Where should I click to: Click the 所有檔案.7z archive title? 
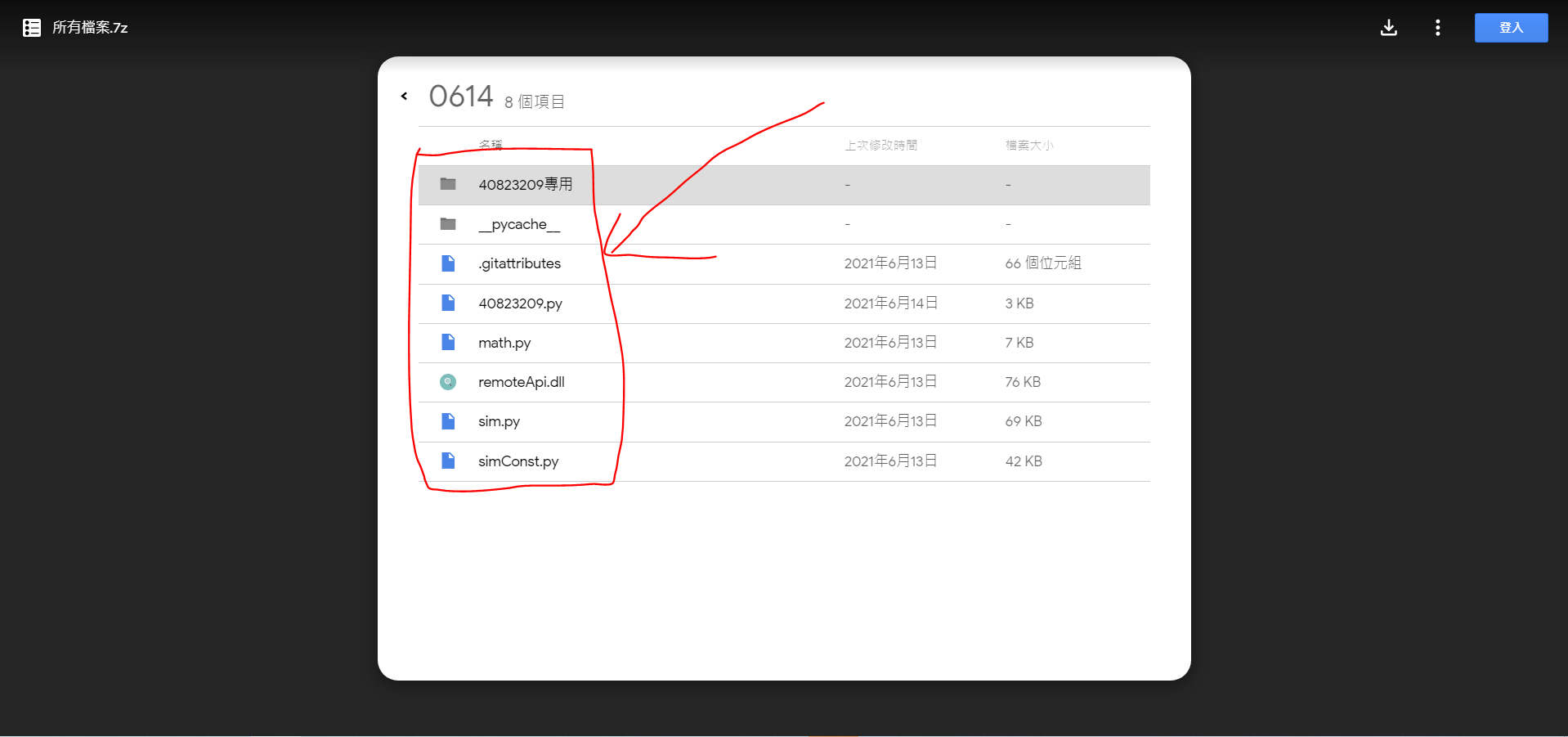(x=90, y=28)
